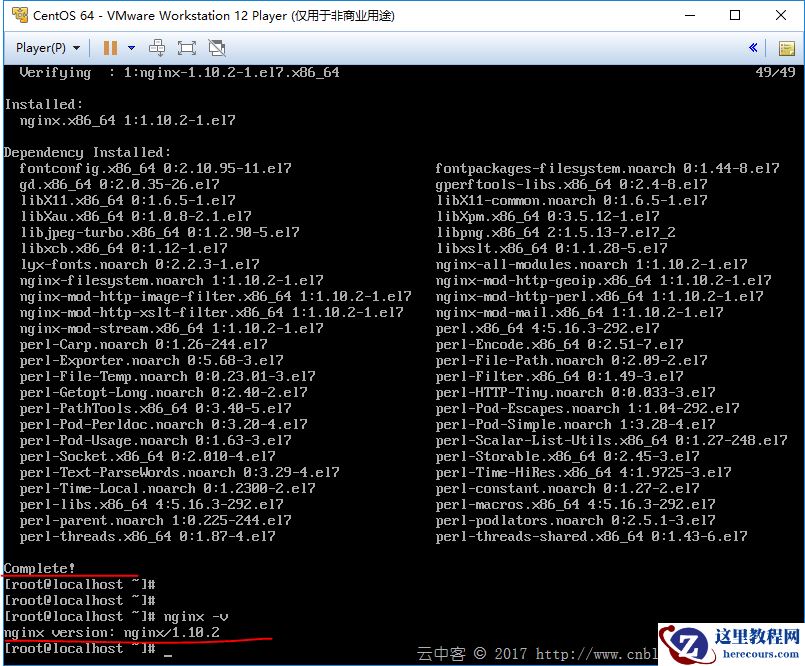Click 'perl-Time-HiRes.x86_64' package entry
The width and height of the screenshot is (805, 666).
[x=583, y=472]
